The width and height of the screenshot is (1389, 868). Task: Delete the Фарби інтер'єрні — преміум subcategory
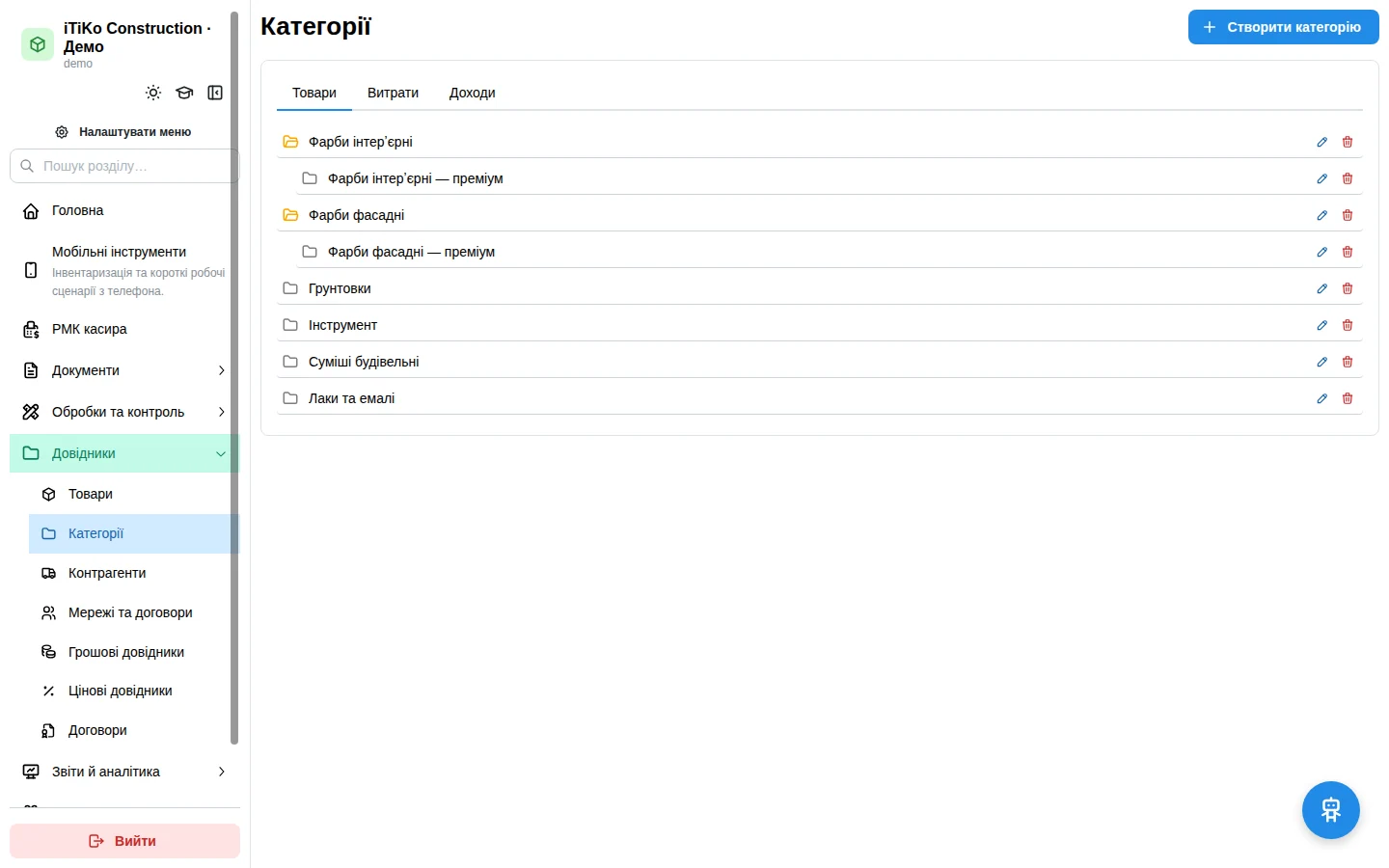pos(1348,178)
